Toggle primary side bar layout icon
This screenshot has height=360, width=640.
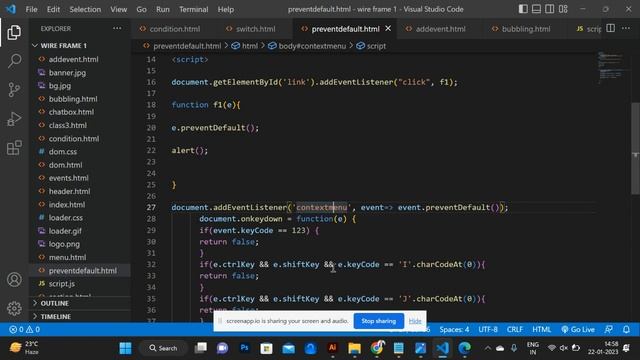[523, 9]
